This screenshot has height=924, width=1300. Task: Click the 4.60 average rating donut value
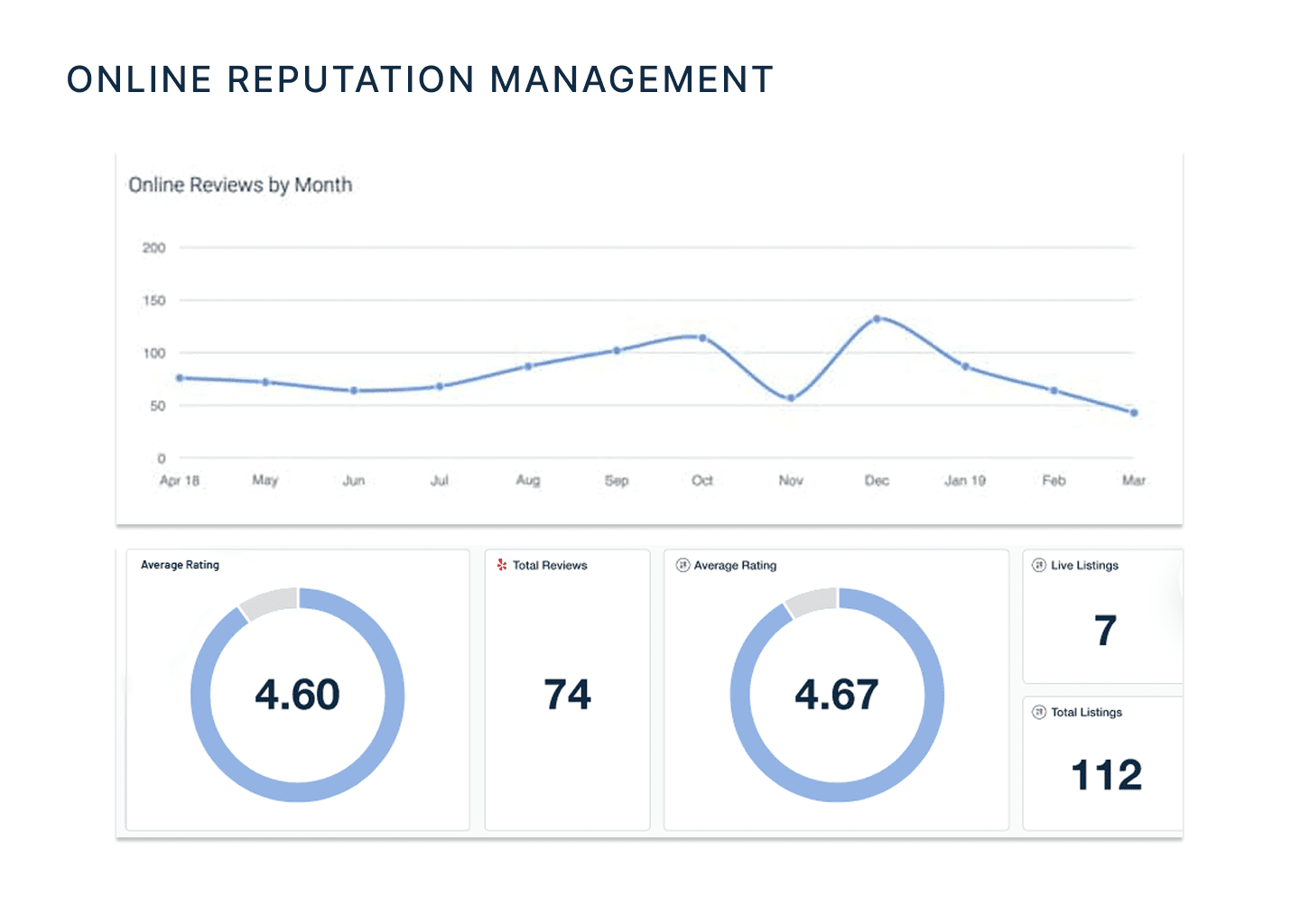tap(297, 695)
